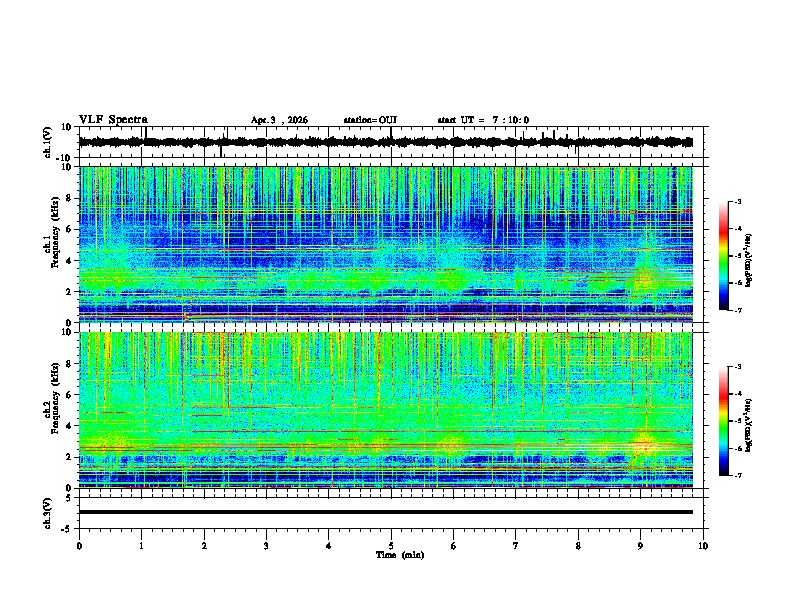
Task: Click the log(PSD) label beside ch.2 color bar
Action: [748, 425]
